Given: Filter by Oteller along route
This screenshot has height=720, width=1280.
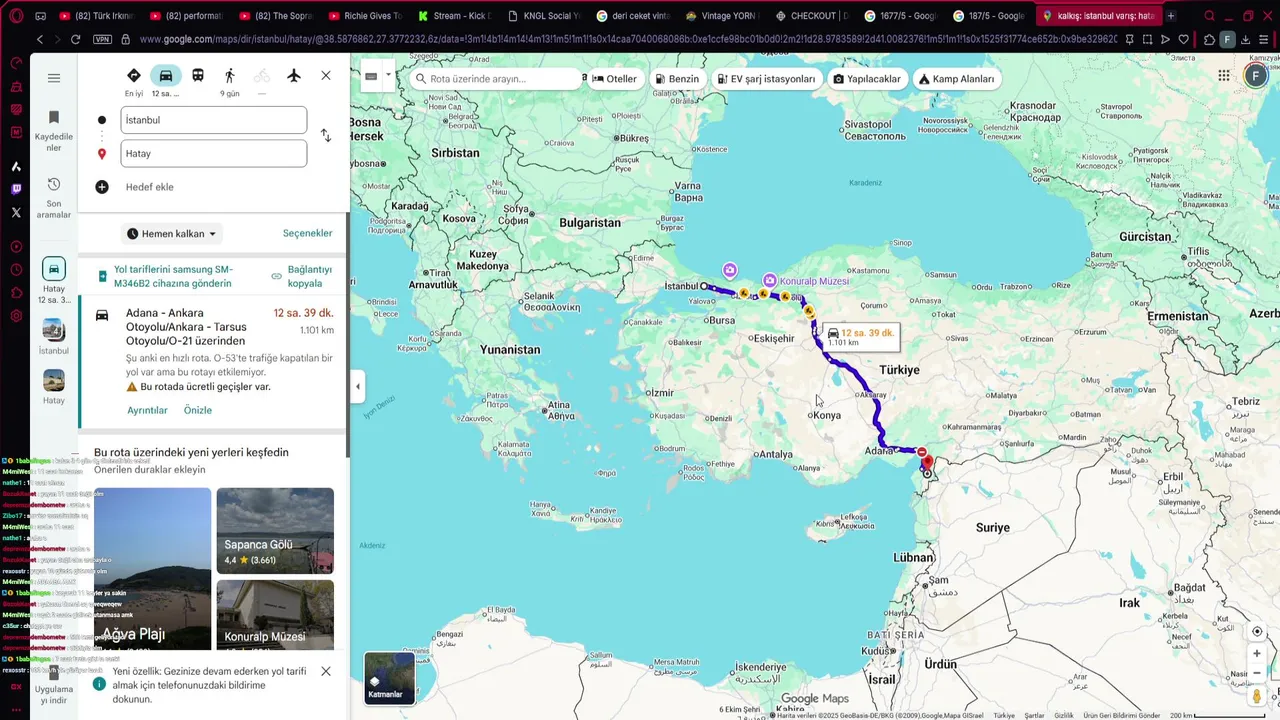Looking at the screenshot, I should pyautogui.click(x=614, y=79).
